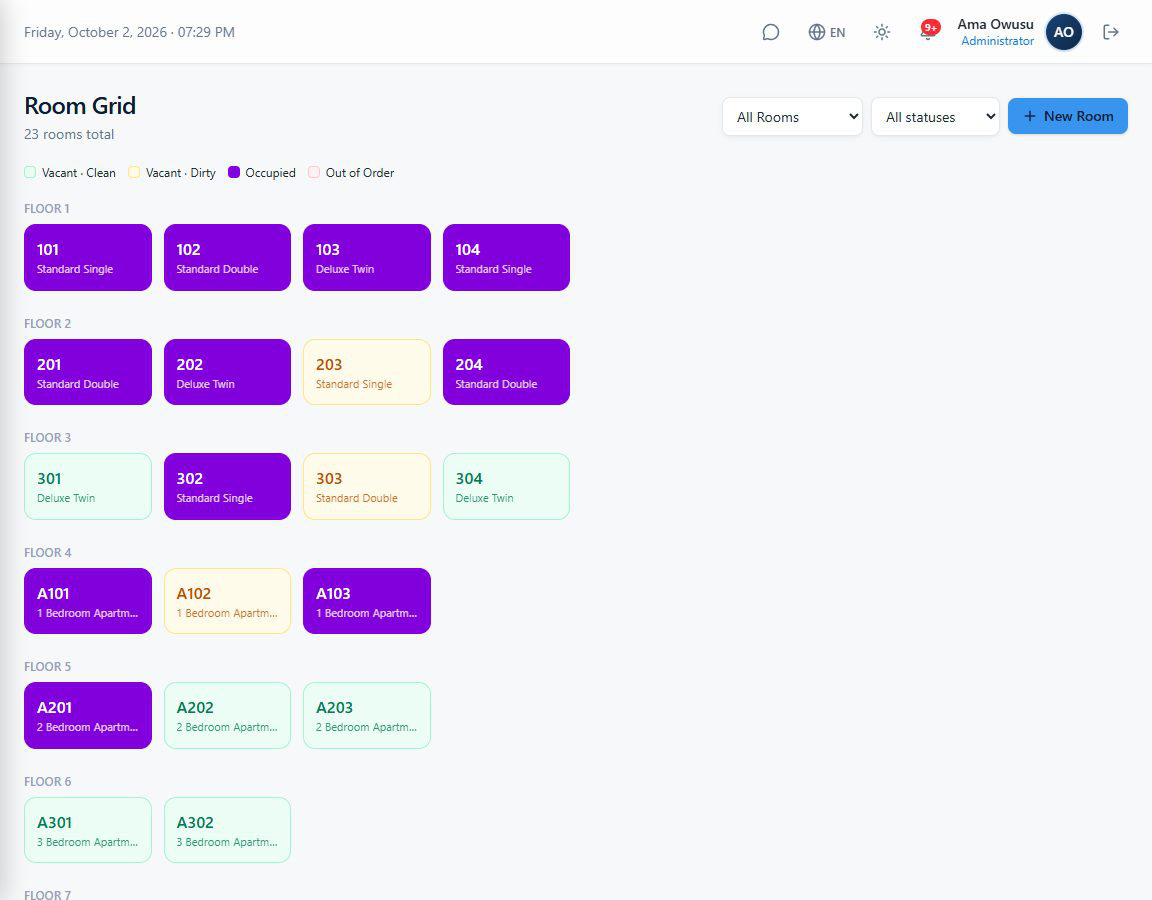Image resolution: width=1152 pixels, height=900 pixels.
Task: Open the chat messages icon
Action: pos(770,32)
